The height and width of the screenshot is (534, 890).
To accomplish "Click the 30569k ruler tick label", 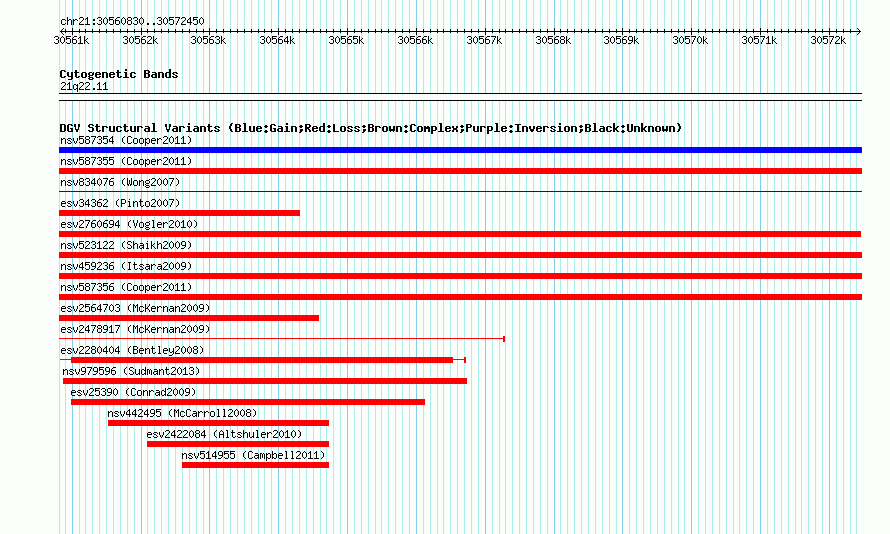I will click(x=622, y=40).
